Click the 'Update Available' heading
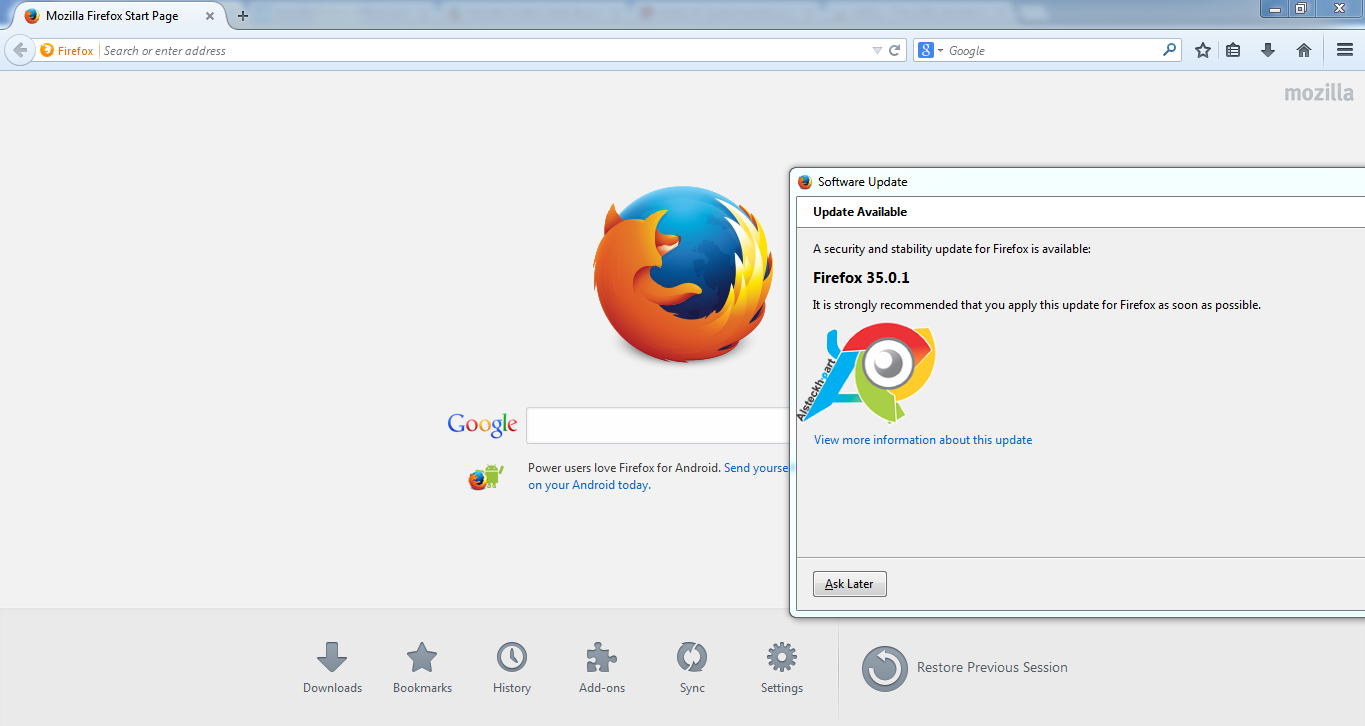This screenshot has width=1365, height=726. pos(860,212)
